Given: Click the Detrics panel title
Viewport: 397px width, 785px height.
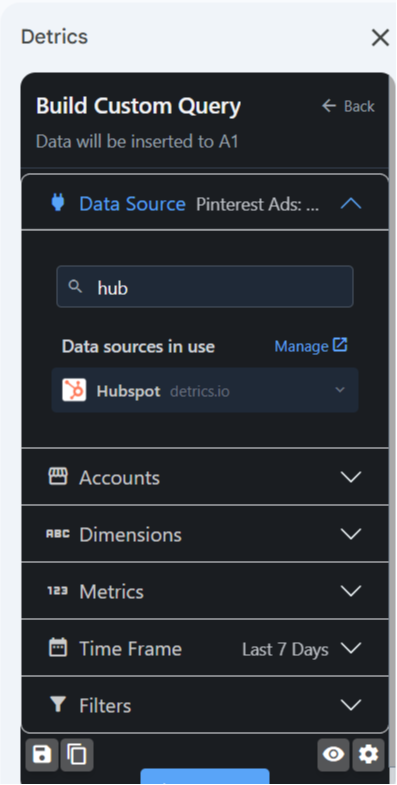Looking at the screenshot, I should point(55,37).
